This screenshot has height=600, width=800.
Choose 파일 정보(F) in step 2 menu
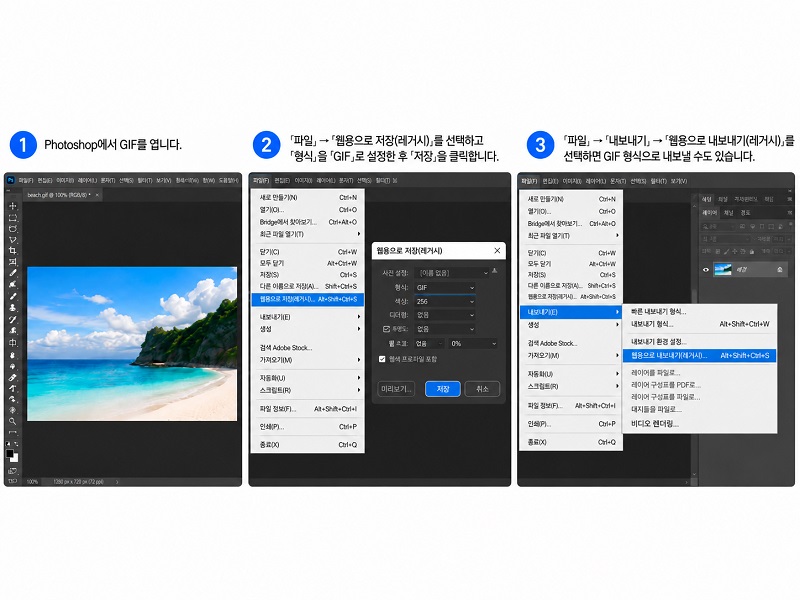(307, 409)
